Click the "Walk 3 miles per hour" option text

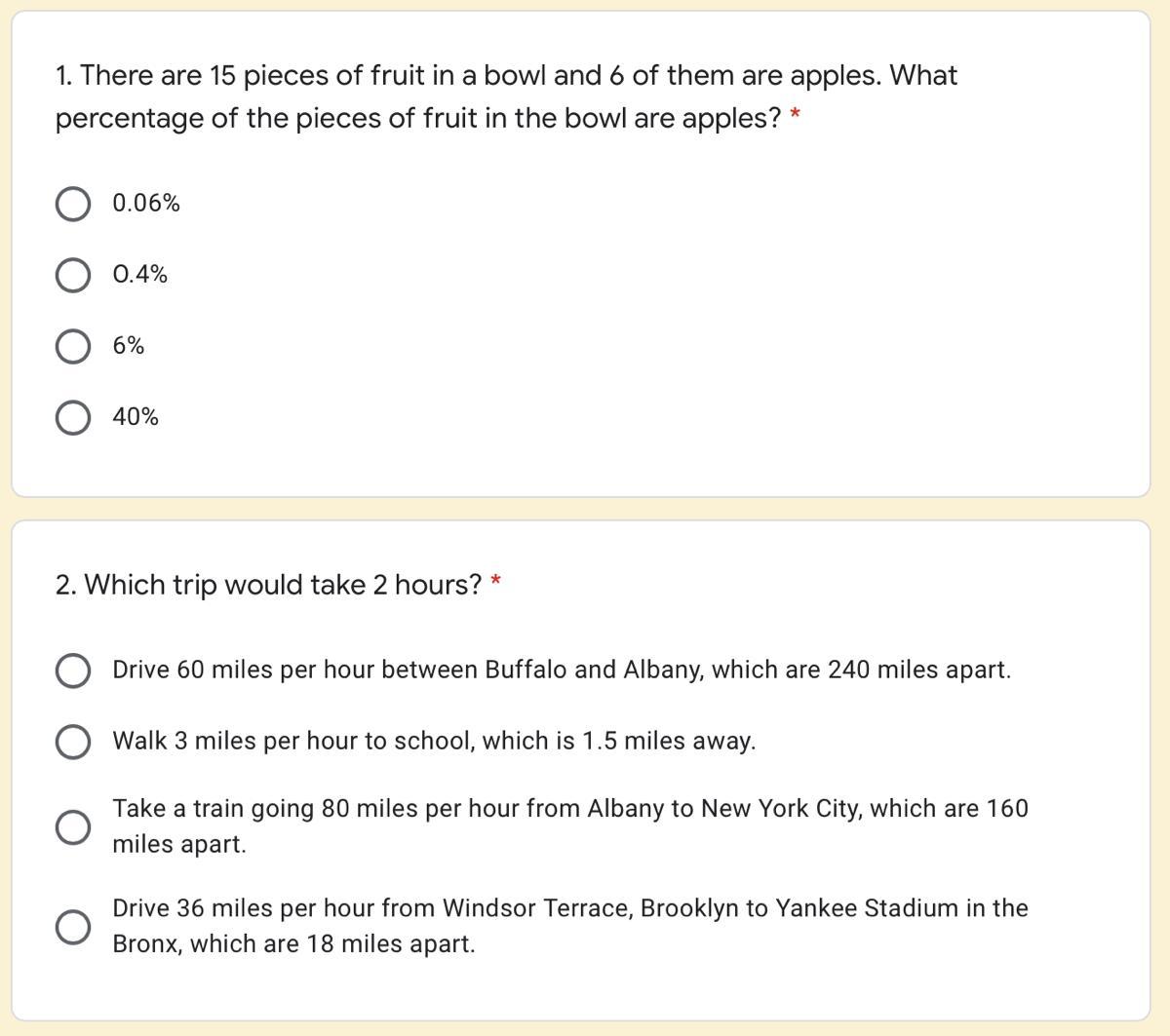point(434,742)
